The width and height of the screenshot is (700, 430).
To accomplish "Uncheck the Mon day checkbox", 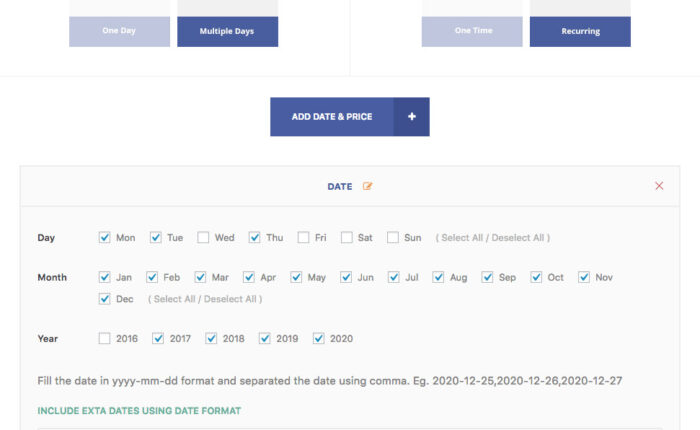I will [105, 238].
